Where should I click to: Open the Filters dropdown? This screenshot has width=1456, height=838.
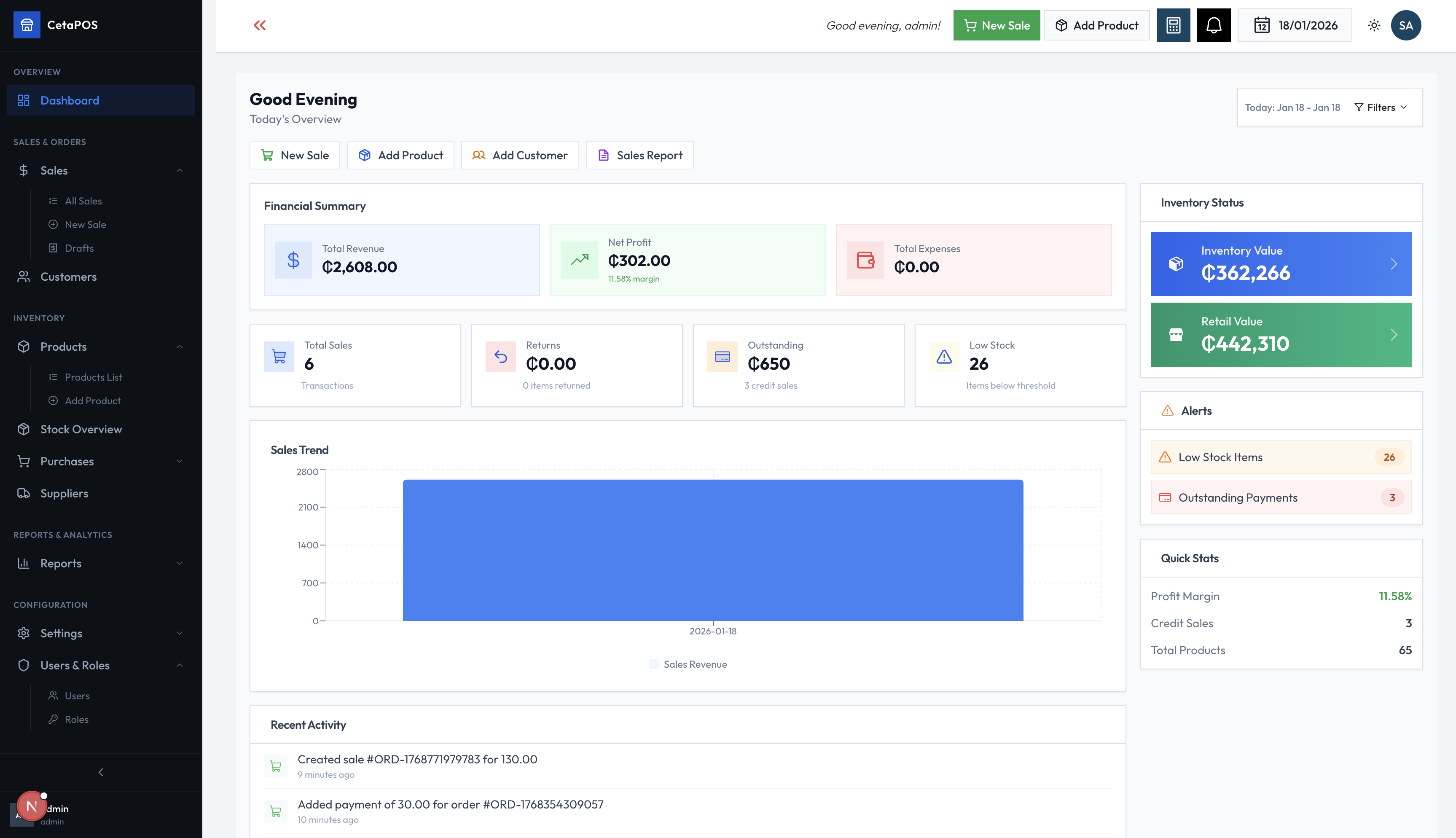tap(1380, 107)
